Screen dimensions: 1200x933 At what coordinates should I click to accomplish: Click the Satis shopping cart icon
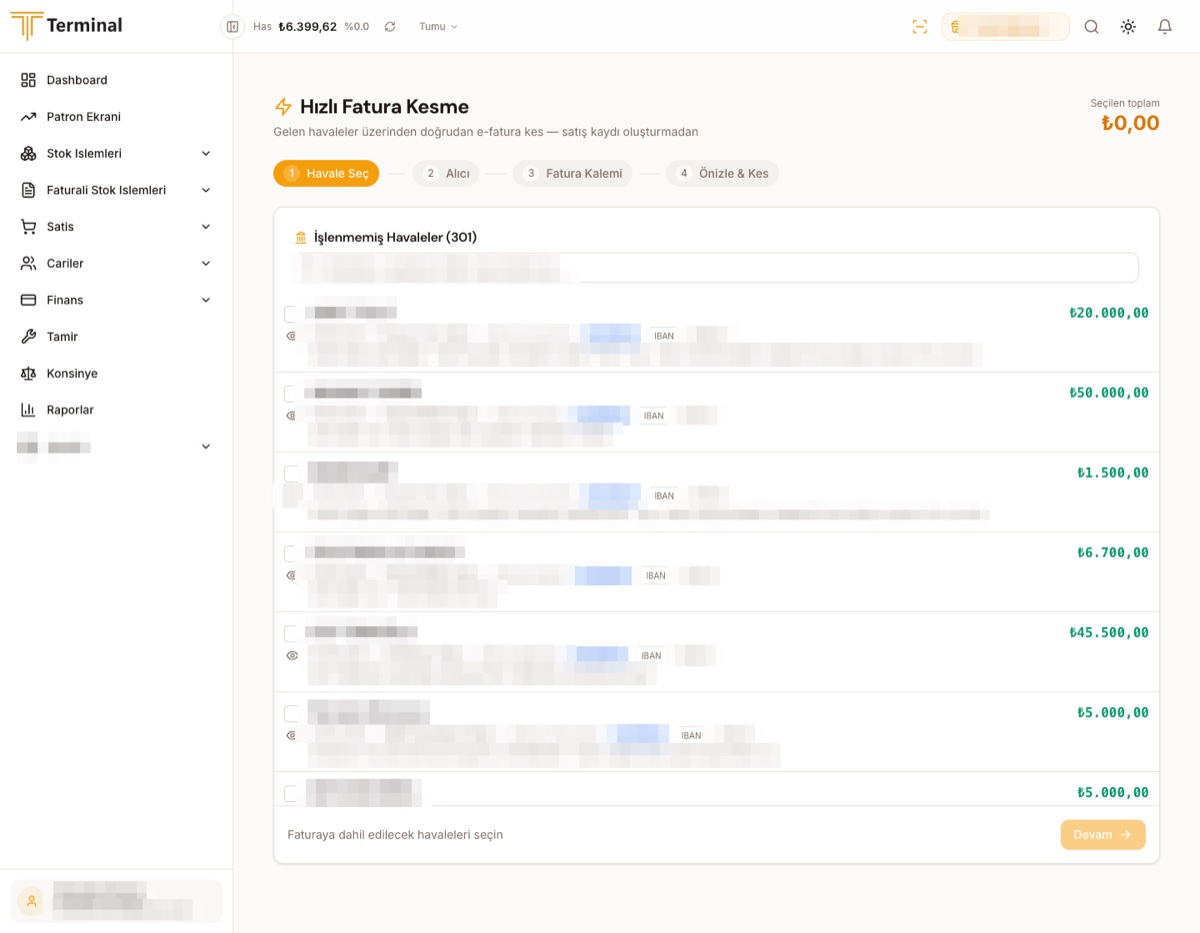tap(28, 227)
